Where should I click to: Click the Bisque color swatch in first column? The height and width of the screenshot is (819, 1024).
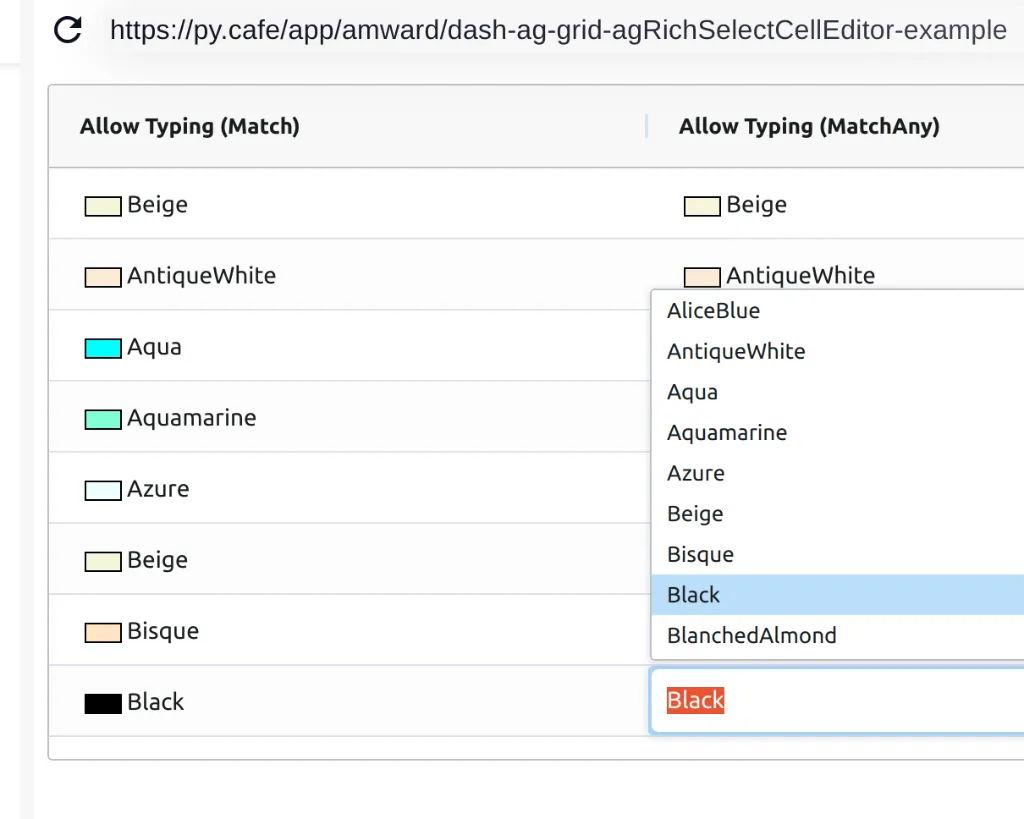103,632
